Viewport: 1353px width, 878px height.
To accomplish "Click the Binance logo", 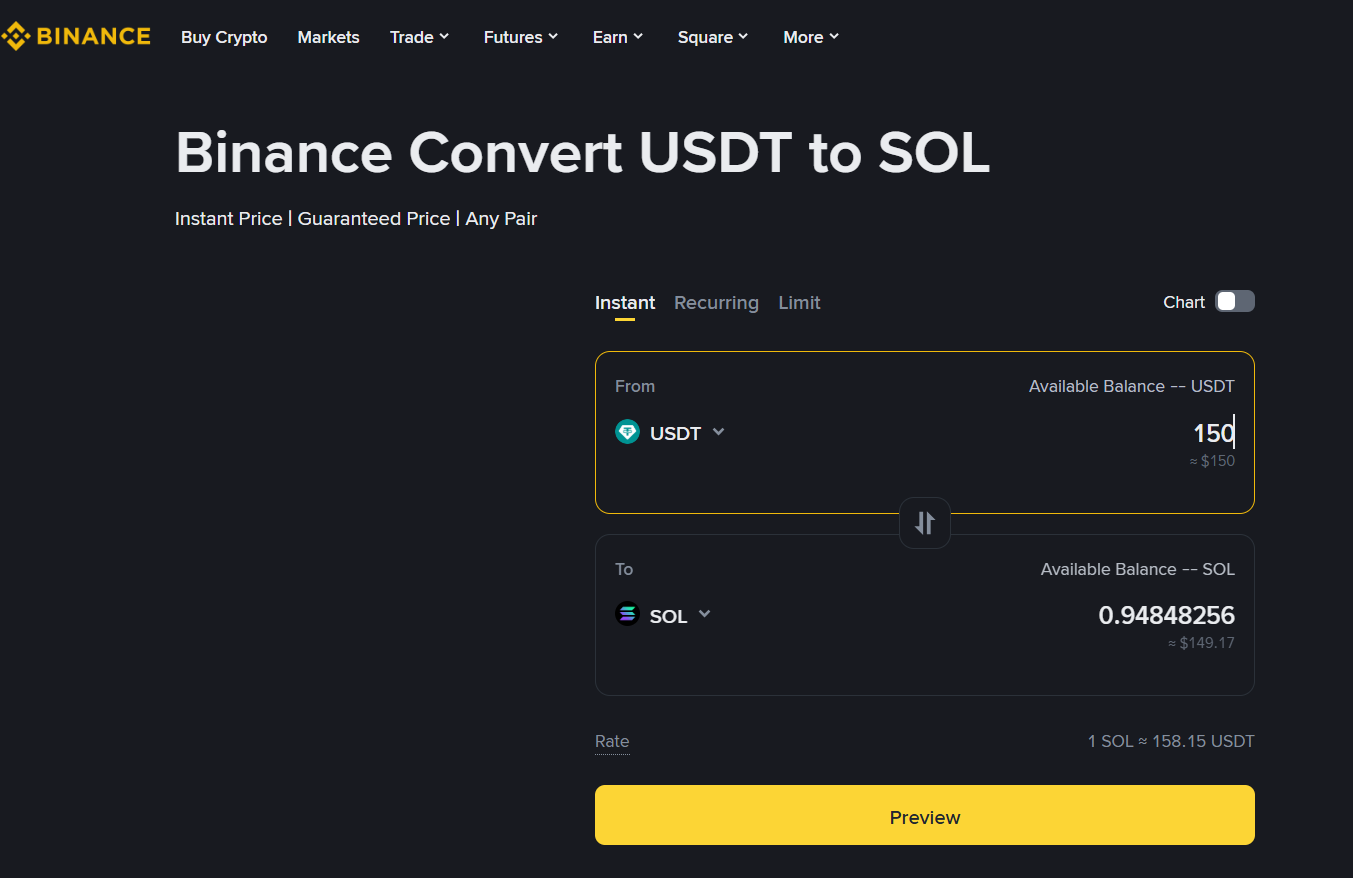I will (76, 37).
